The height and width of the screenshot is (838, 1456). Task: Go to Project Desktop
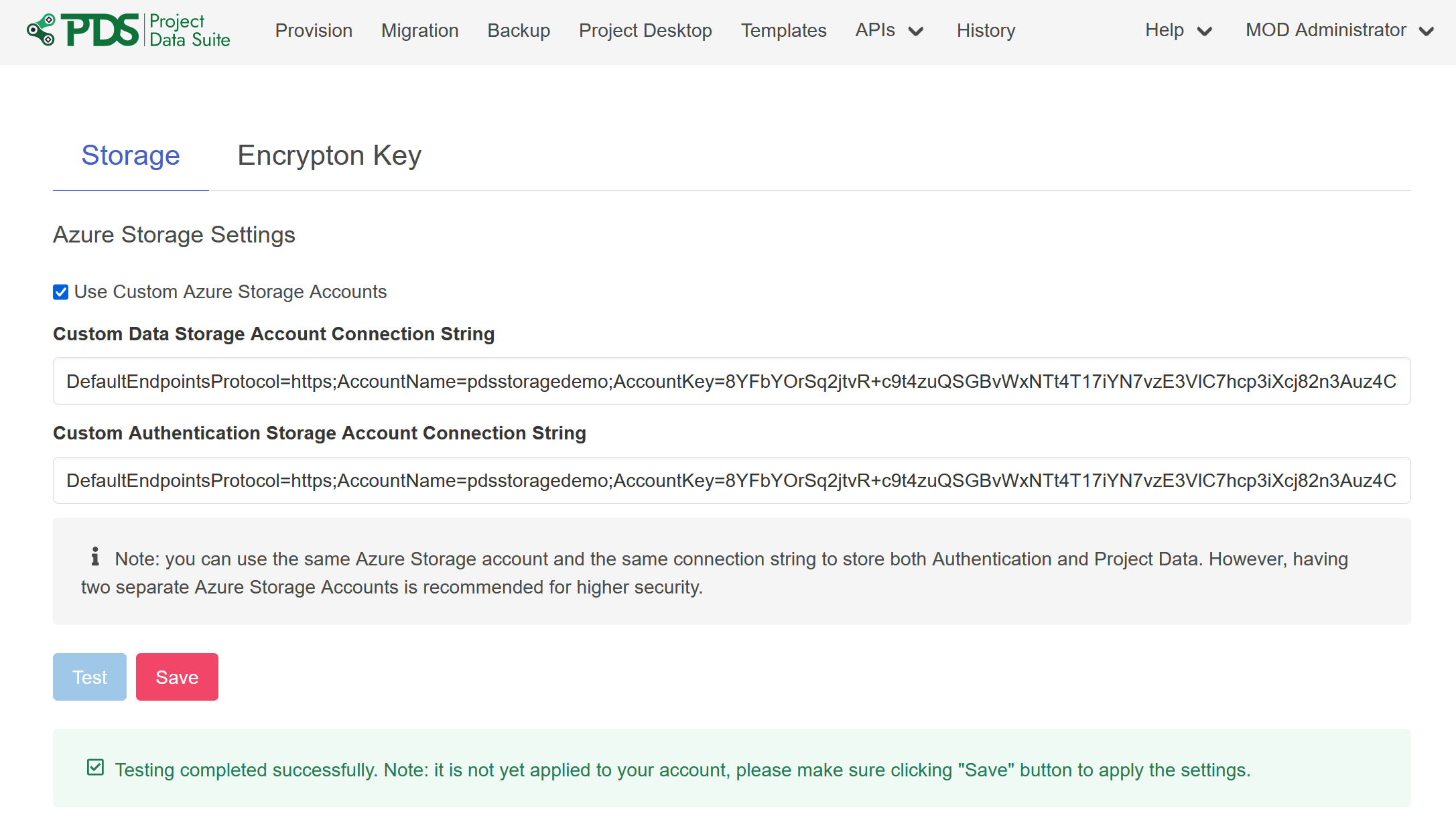pyautogui.click(x=645, y=30)
